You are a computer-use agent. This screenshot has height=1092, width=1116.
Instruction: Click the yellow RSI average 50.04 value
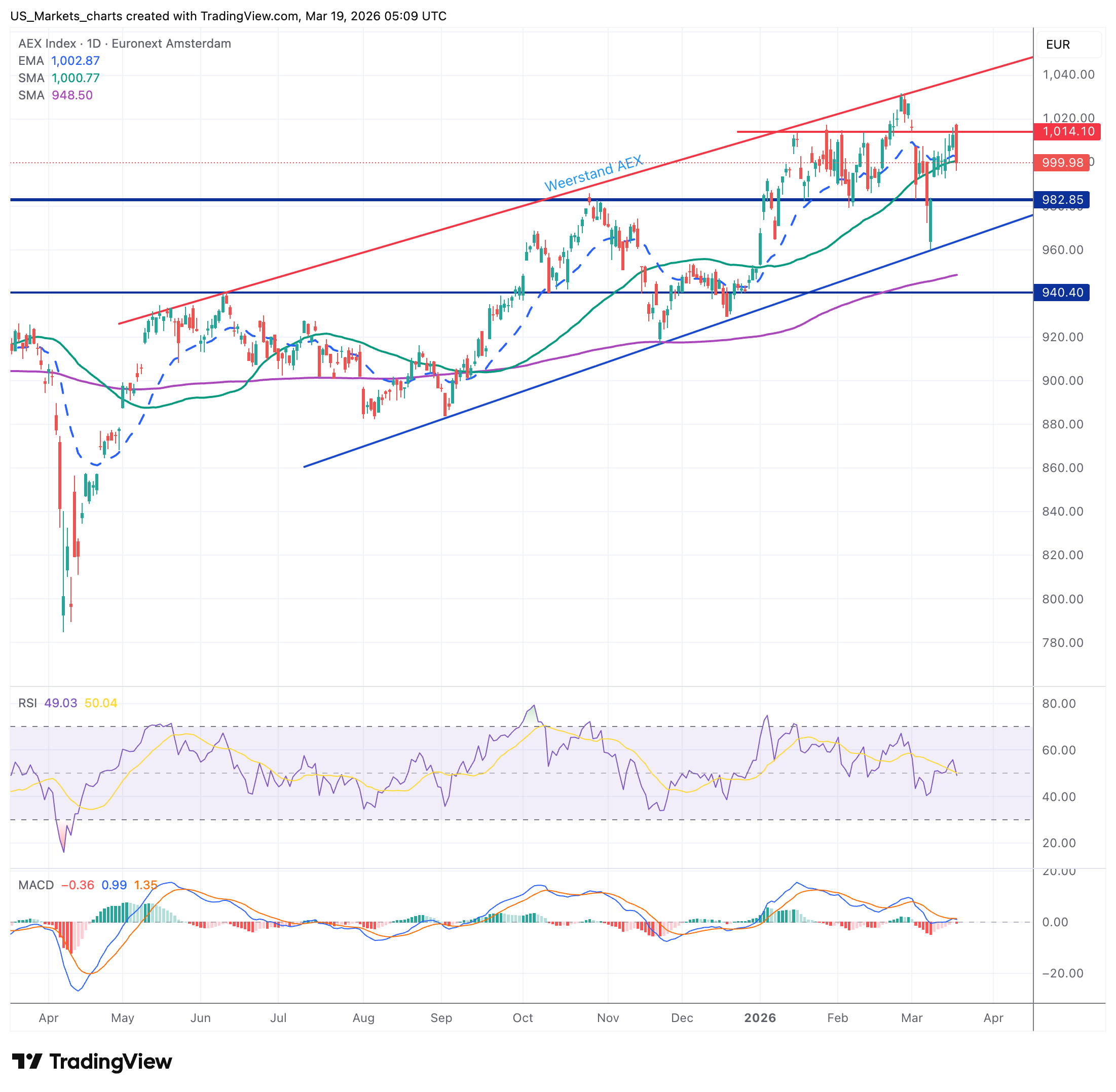click(x=101, y=703)
